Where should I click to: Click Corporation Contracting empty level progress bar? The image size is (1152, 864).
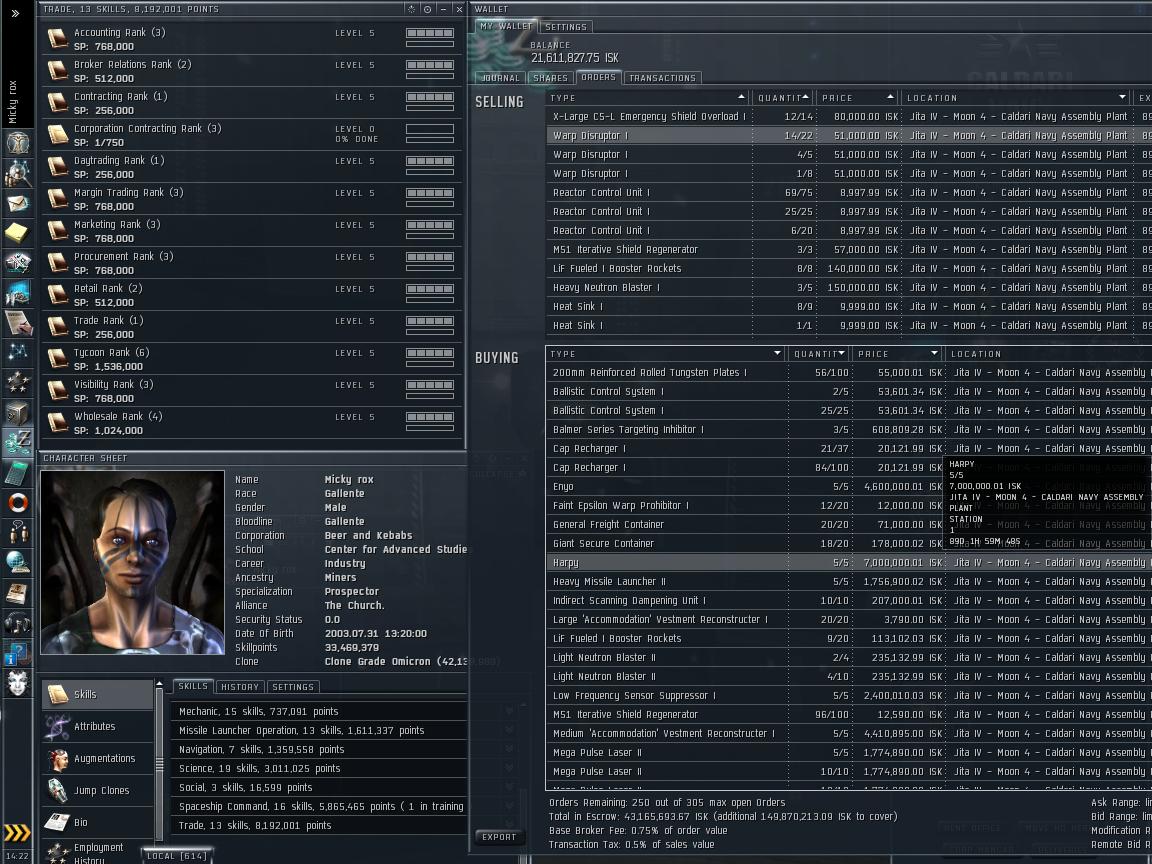(x=430, y=129)
